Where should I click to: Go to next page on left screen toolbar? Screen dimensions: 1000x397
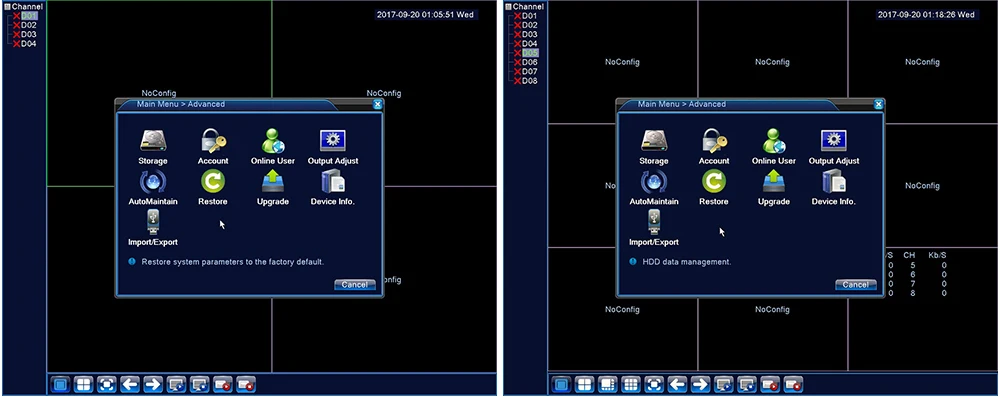click(153, 384)
